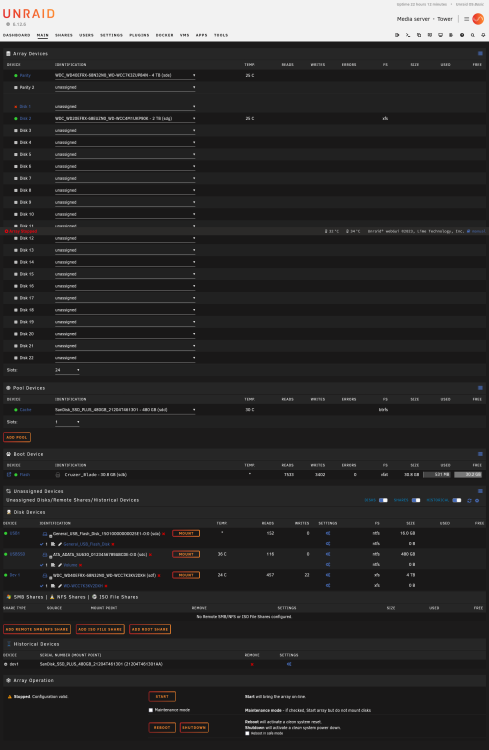Click the logout icon in the top toolbar
Screen dimensions: 489x750
coord(397,35)
